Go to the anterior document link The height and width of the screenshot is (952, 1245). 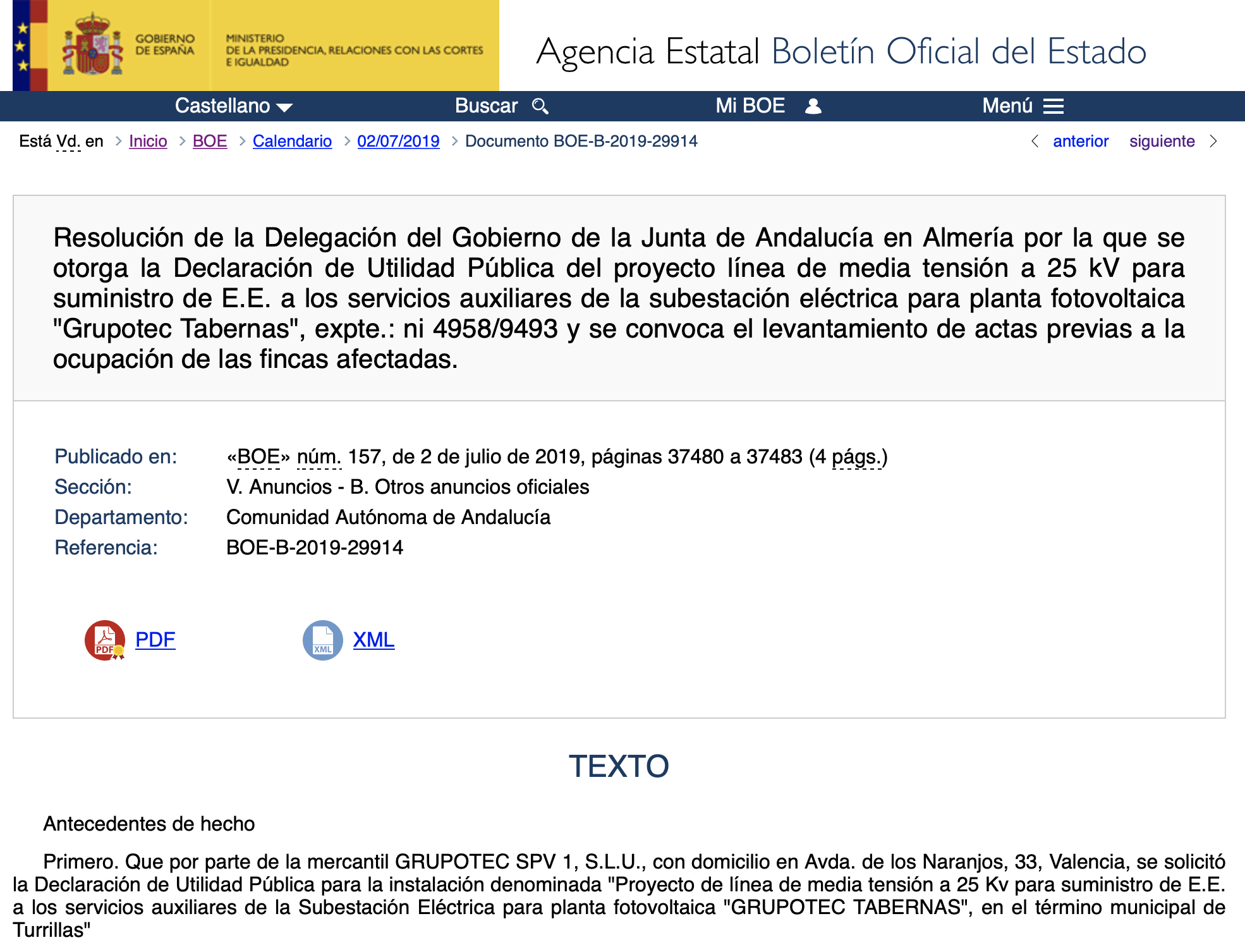(x=1081, y=141)
